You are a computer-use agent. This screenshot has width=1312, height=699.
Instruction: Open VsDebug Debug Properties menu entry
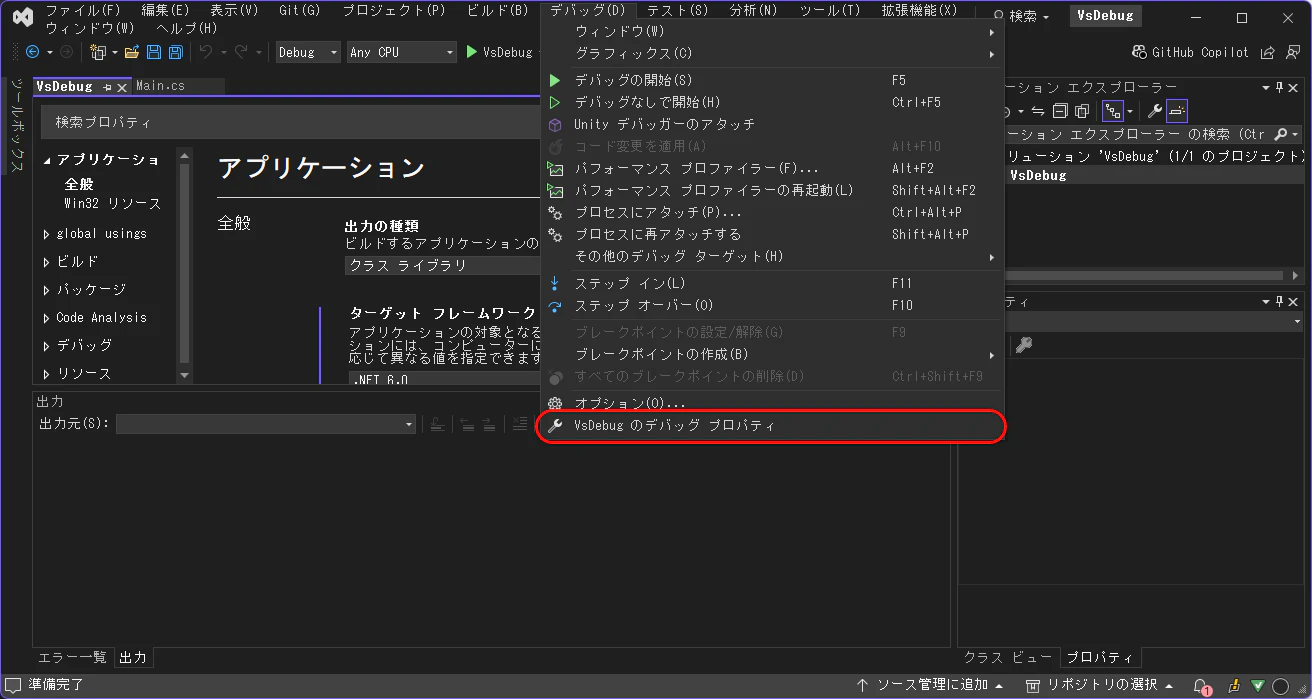(x=772, y=425)
